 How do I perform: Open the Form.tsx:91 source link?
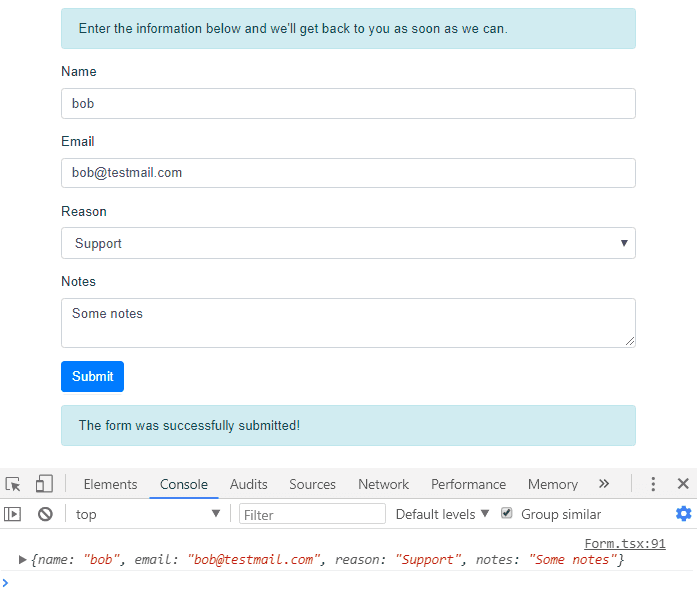[x=624, y=544]
